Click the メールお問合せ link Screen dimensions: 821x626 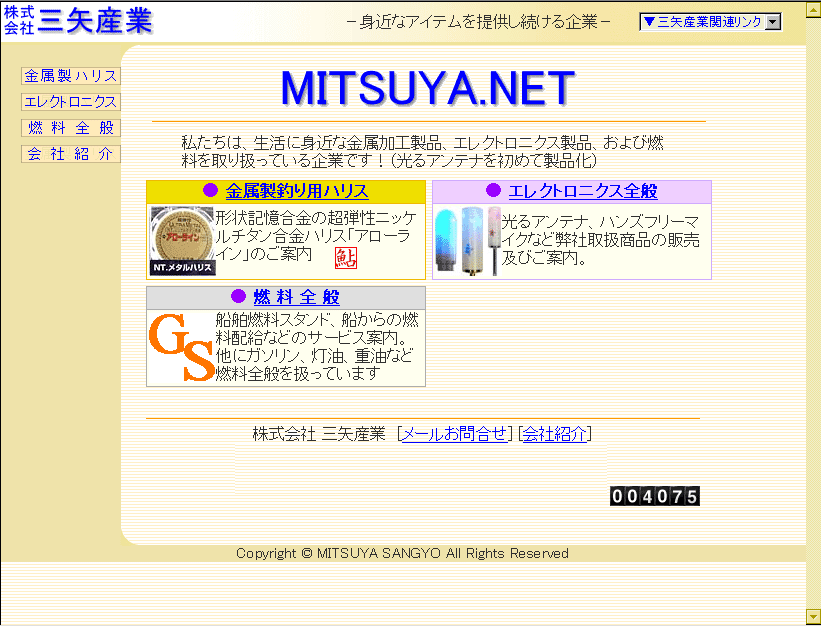[454, 434]
